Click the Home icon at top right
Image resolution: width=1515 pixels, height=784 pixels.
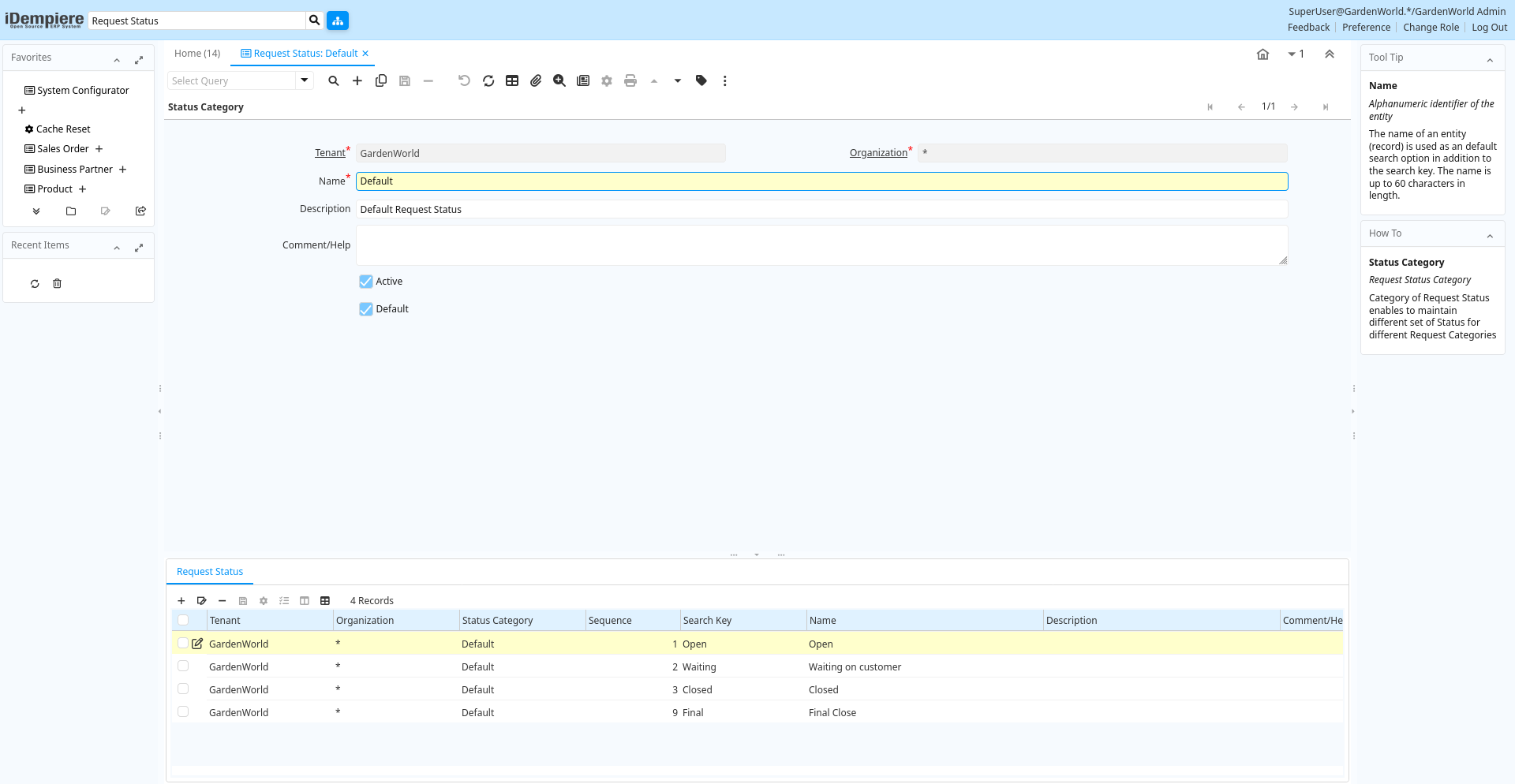1262,54
